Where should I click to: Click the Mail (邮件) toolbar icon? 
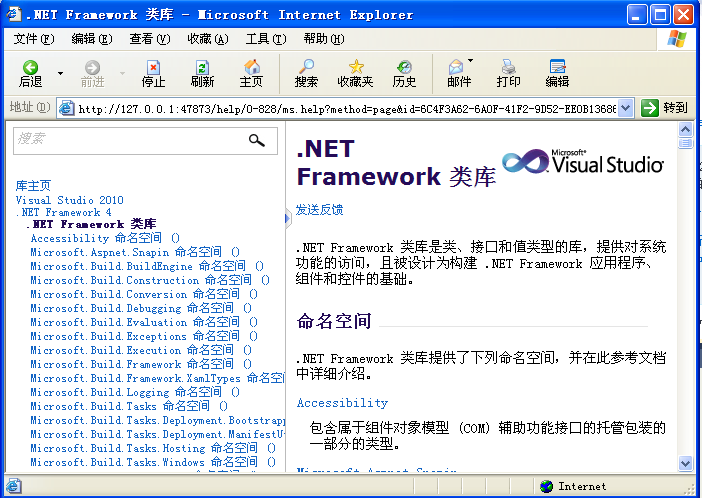coord(456,67)
